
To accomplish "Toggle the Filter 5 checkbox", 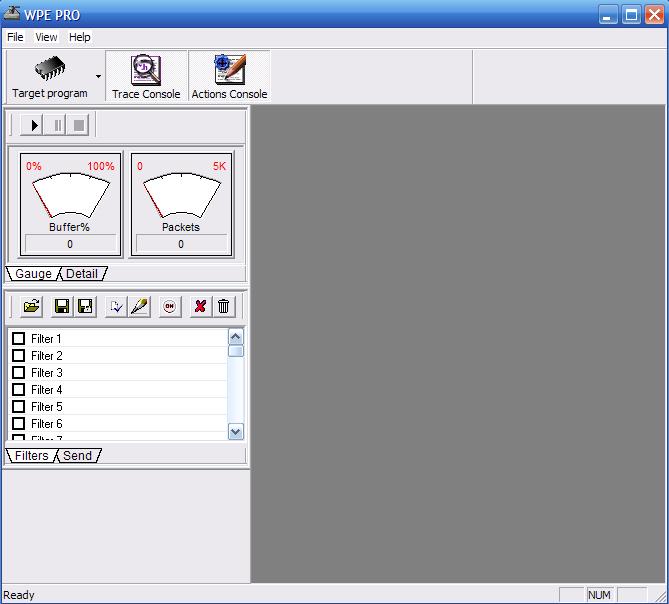I will 18,407.
